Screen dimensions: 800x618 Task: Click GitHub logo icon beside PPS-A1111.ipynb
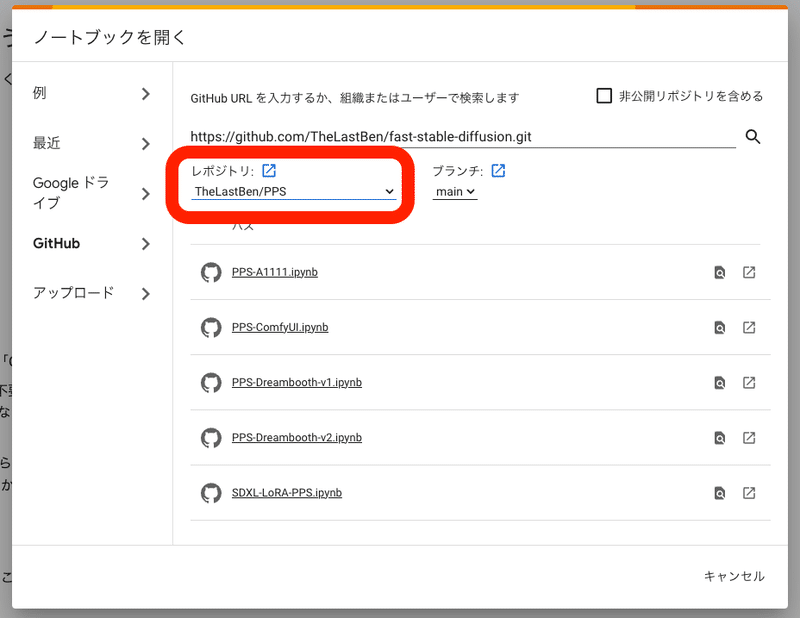pyautogui.click(x=211, y=273)
